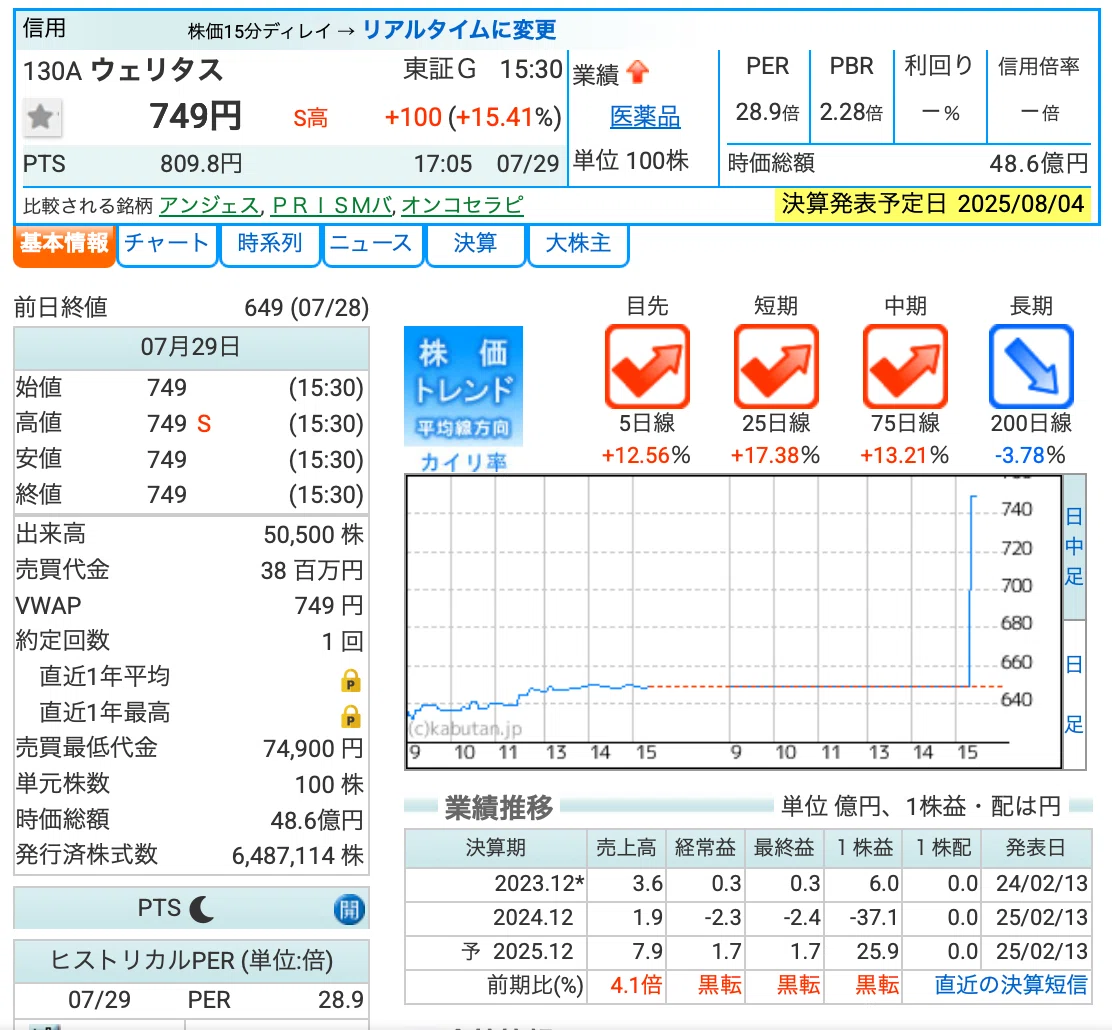Viewport: 1112px width, 1030px height.
Task: Click the 2023.12* results row
Action: (x=748, y=883)
